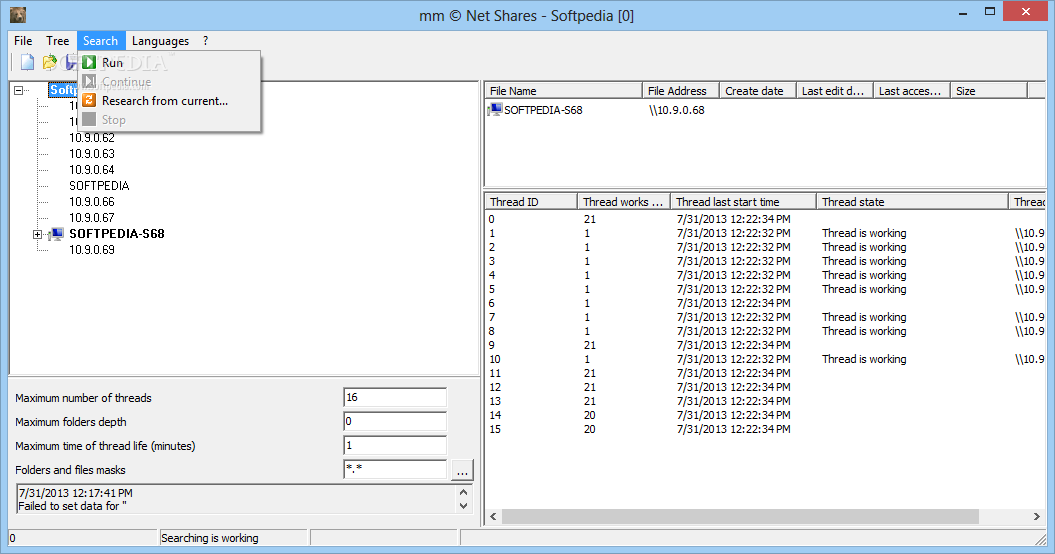Click the computer icon next to SOFTPEDIA-S68 tree node
Screen dimensions: 1055x554
(57, 234)
